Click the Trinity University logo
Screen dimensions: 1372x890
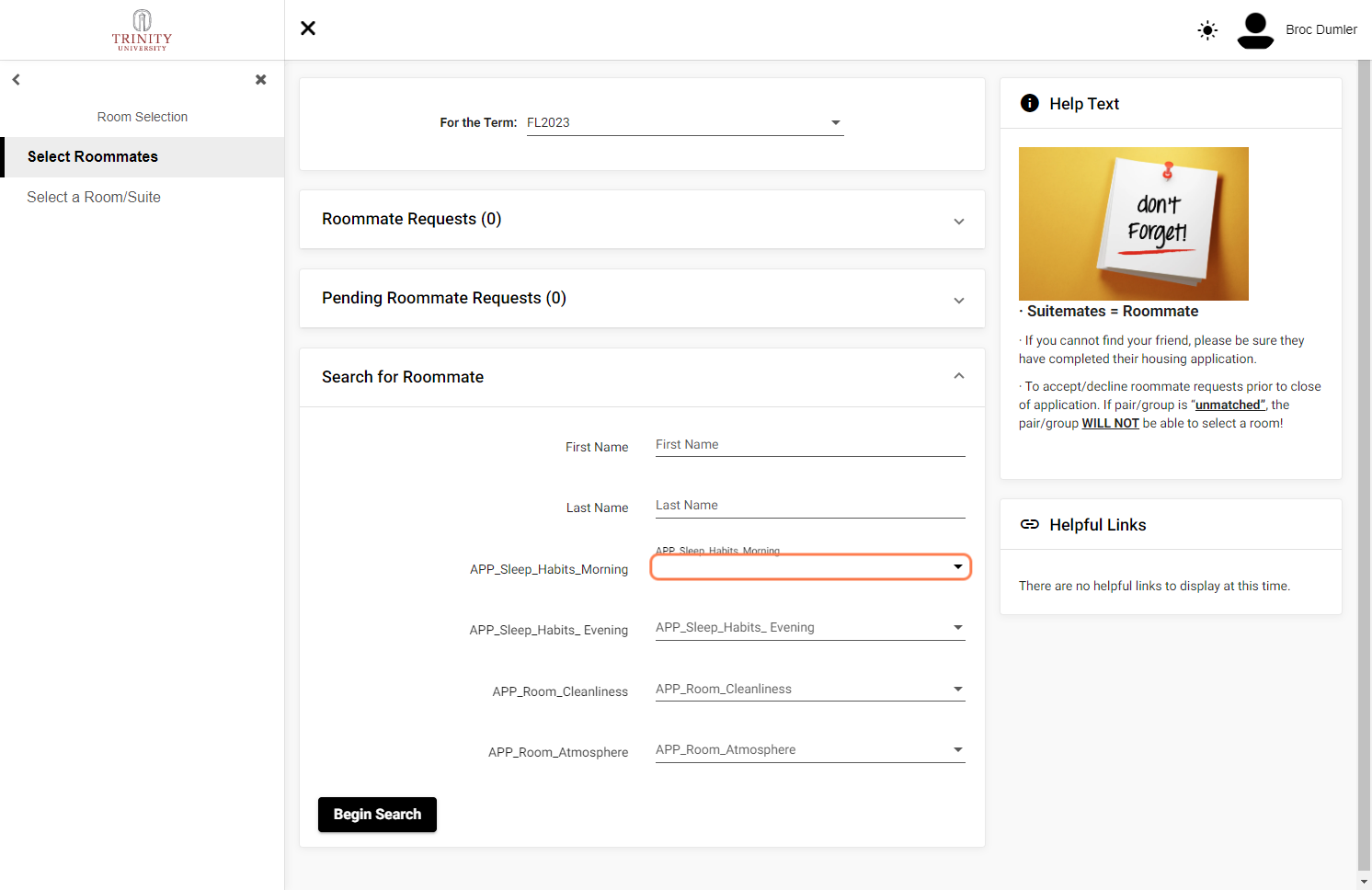[142, 30]
